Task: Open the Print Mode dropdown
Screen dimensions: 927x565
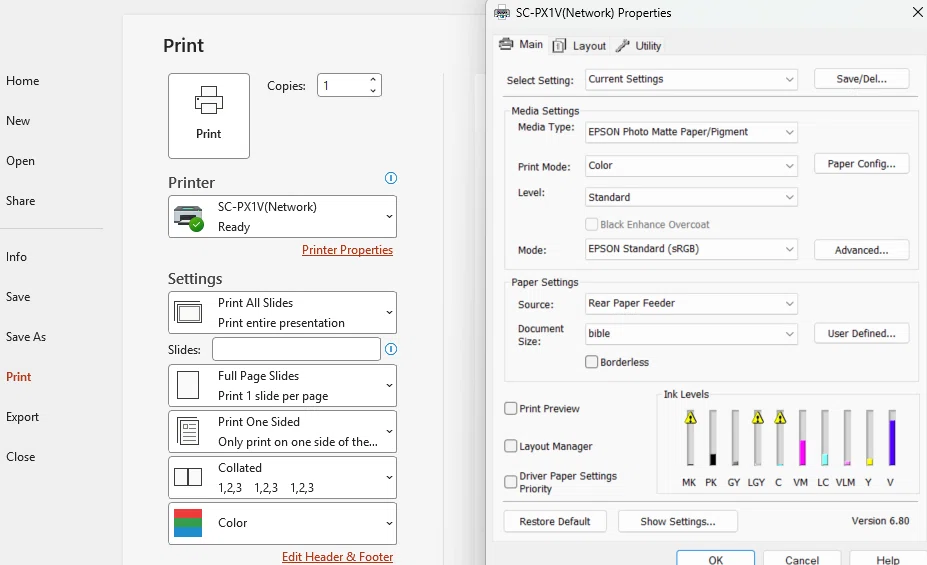Action: coord(691,165)
